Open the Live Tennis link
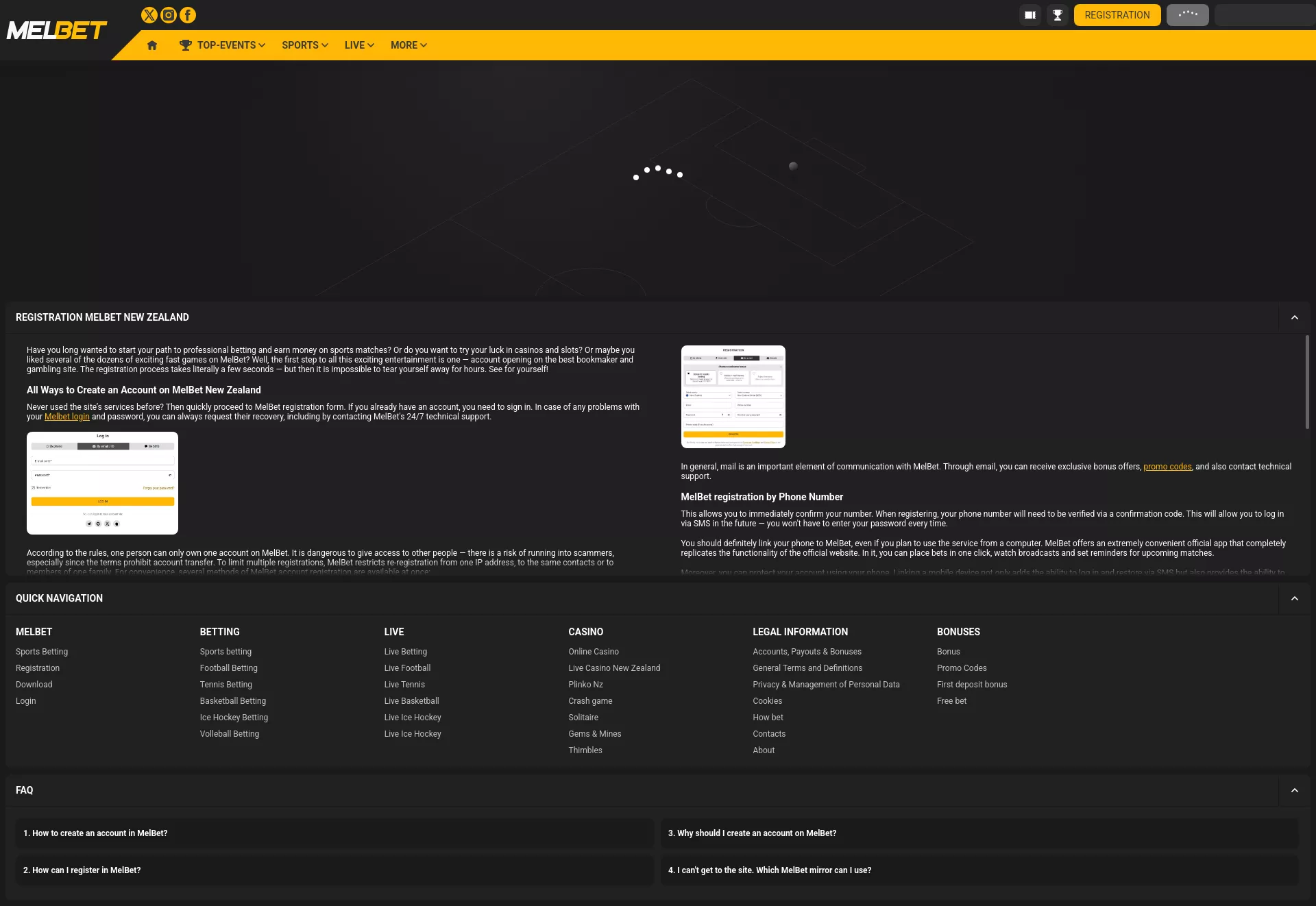Image resolution: width=1316 pixels, height=906 pixels. pyautogui.click(x=404, y=685)
